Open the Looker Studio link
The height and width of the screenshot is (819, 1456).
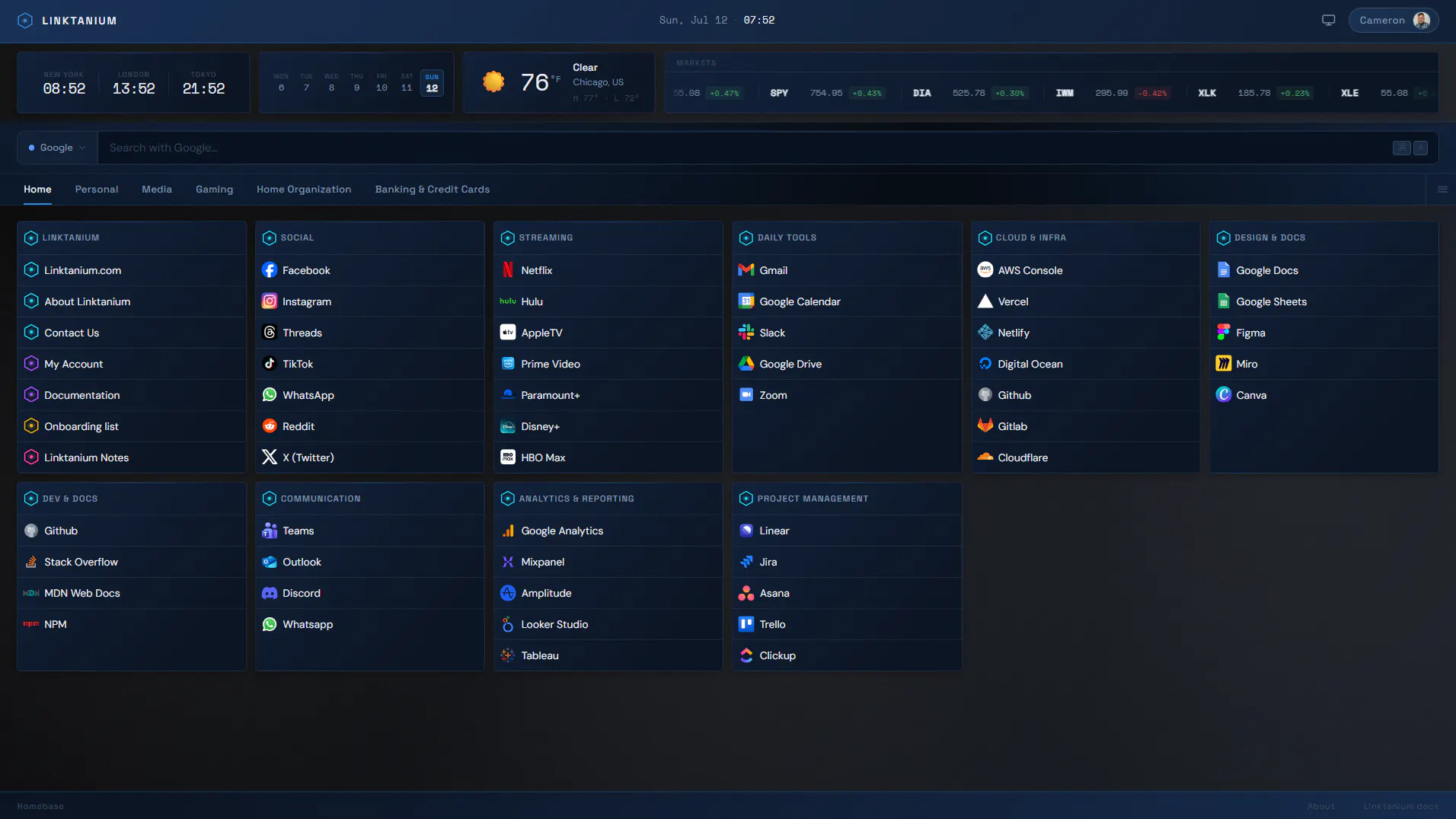[x=608, y=624]
